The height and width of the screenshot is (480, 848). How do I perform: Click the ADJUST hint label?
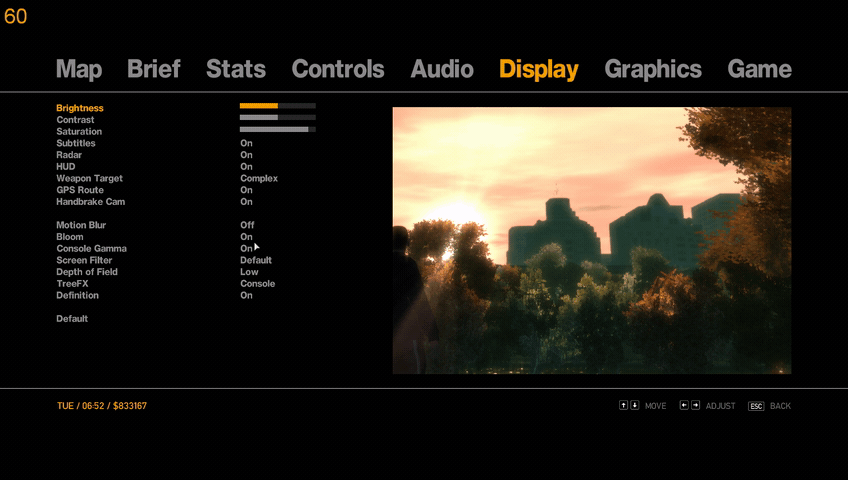click(720, 406)
